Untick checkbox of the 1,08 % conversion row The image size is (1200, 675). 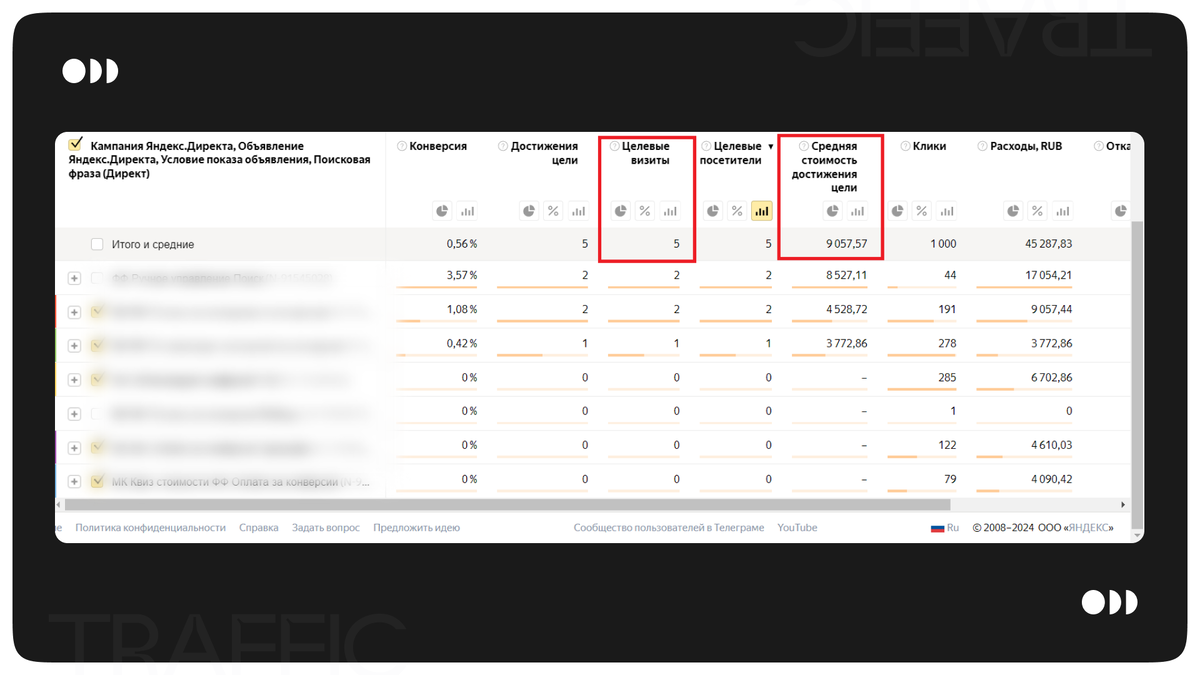(97, 312)
